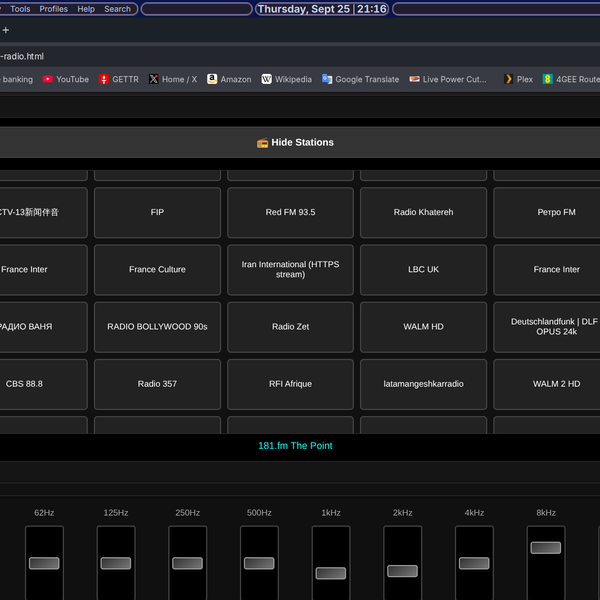Tune to Radio 357

[157, 384]
